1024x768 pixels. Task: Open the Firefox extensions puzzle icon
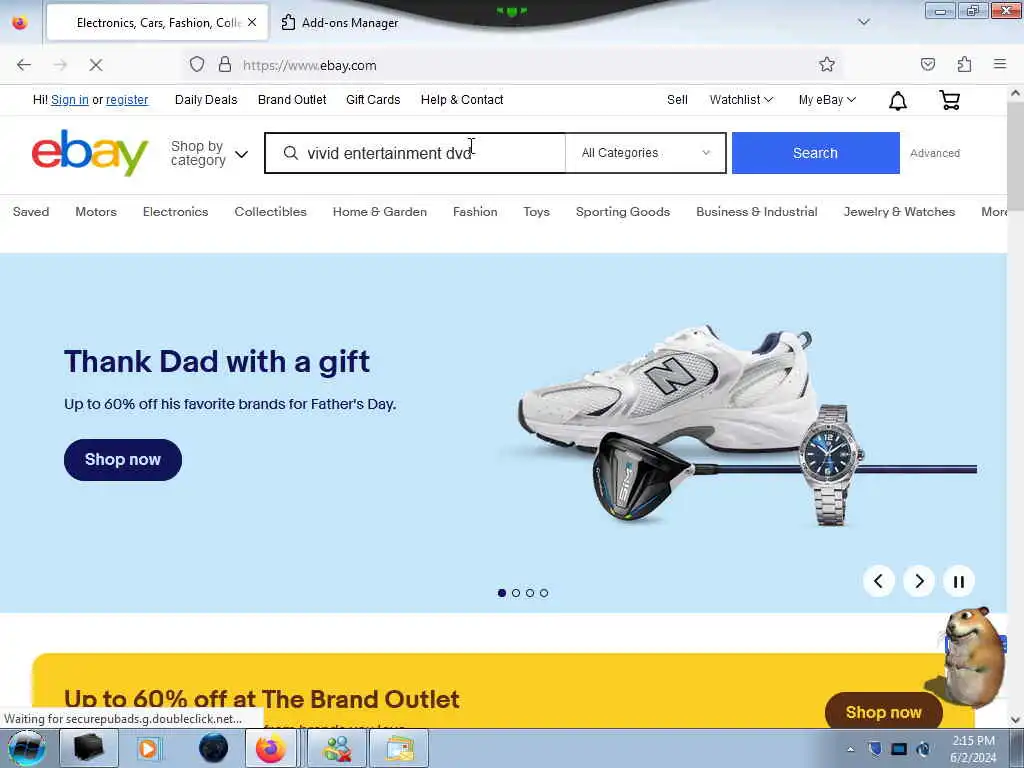(x=964, y=65)
